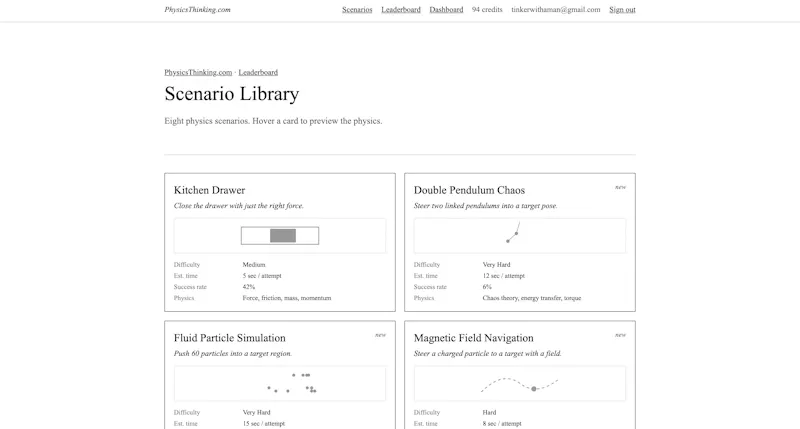Click 'Steer two linked pendulums into a target pose.'
The width and height of the screenshot is (800, 429).
pyautogui.click(x=486, y=206)
